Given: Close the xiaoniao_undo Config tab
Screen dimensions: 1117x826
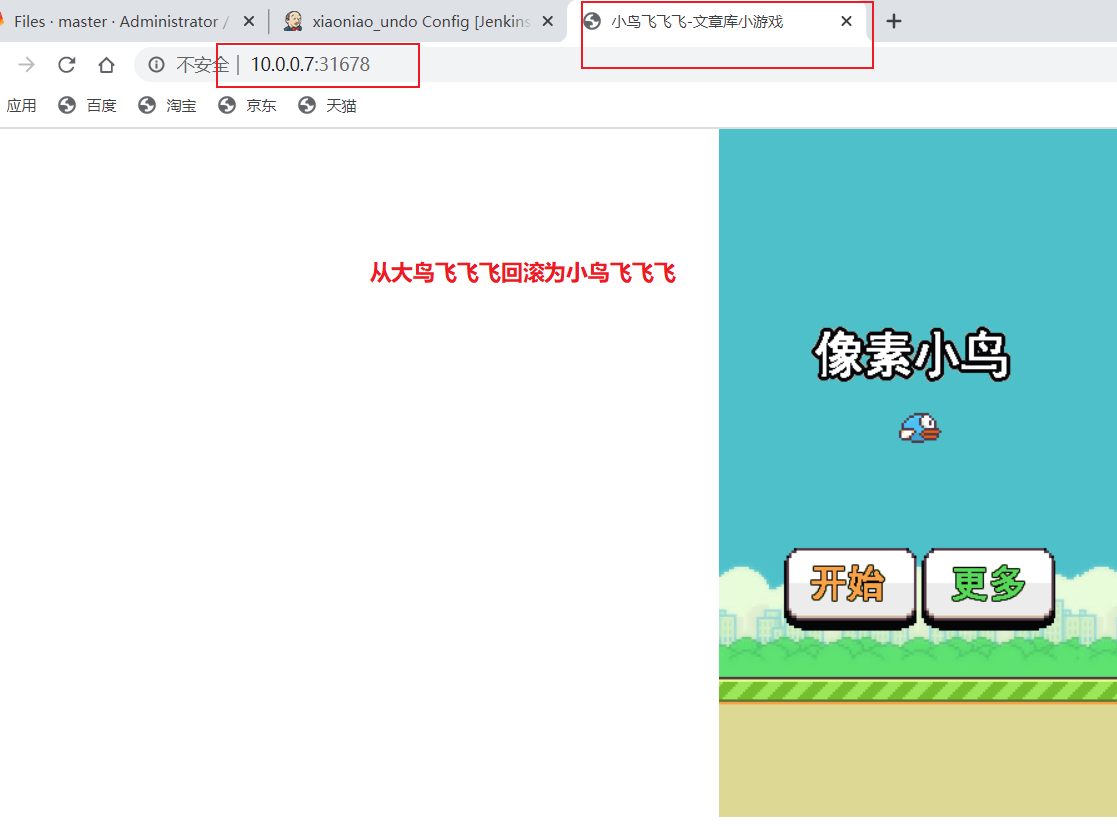Looking at the screenshot, I should pyautogui.click(x=547, y=21).
